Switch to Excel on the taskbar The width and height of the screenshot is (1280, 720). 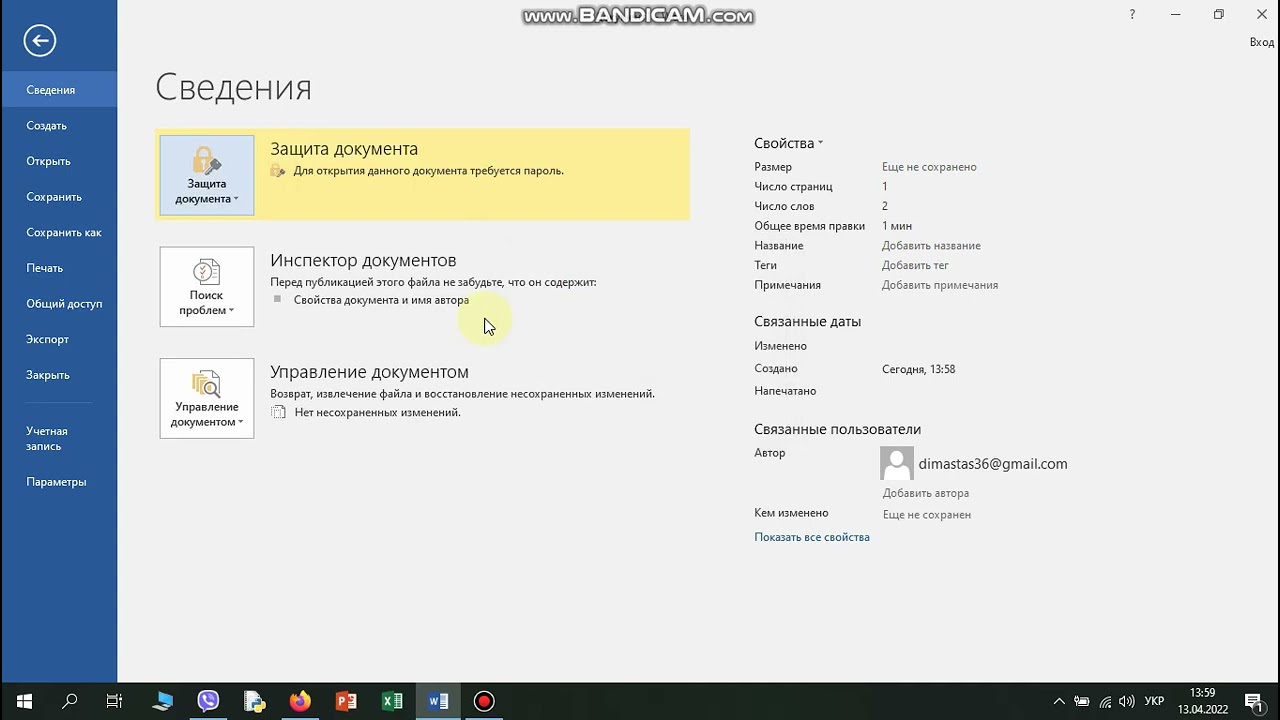pos(392,701)
